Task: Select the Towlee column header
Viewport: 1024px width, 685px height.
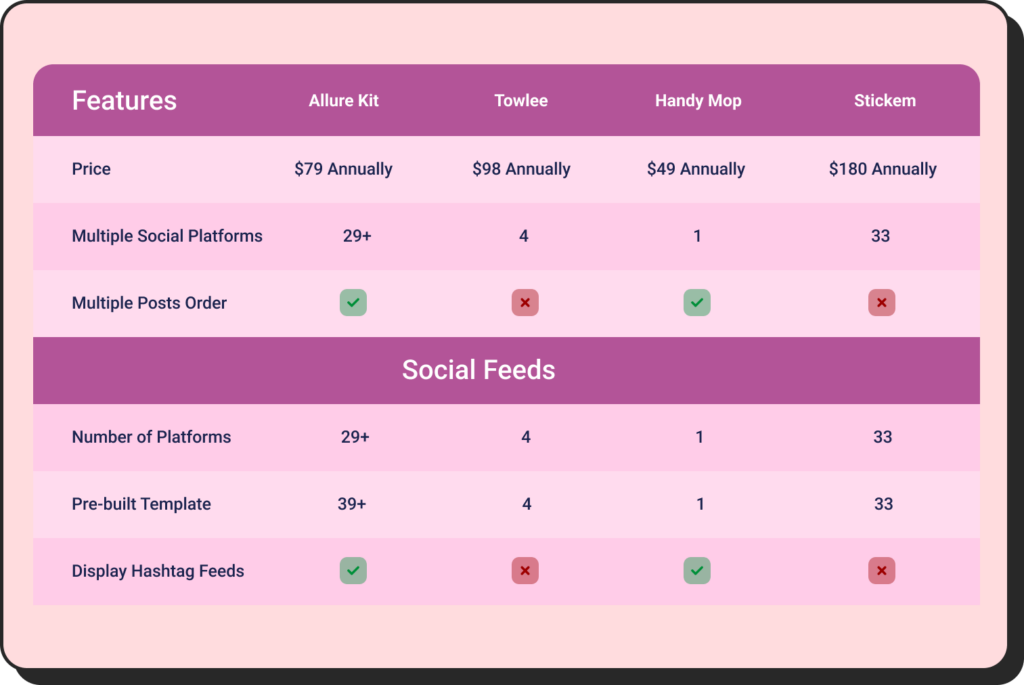Action: tap(521, 100)
